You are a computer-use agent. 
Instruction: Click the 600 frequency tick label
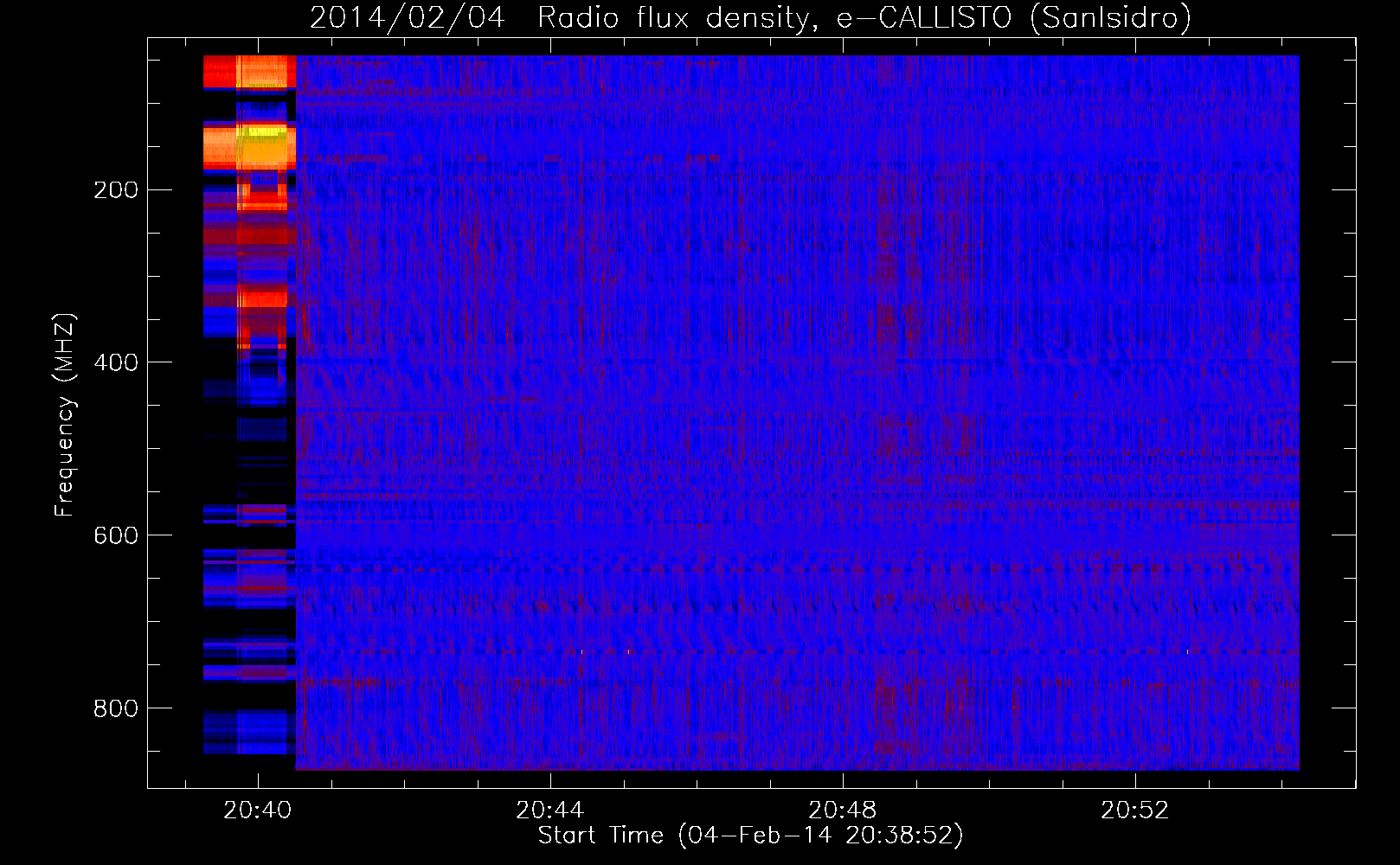pos(116,535)
